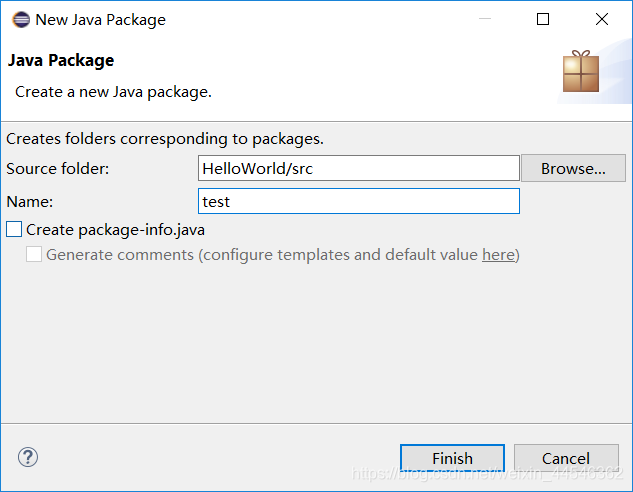Open help via question mark icon

click(x=28, y=458)
